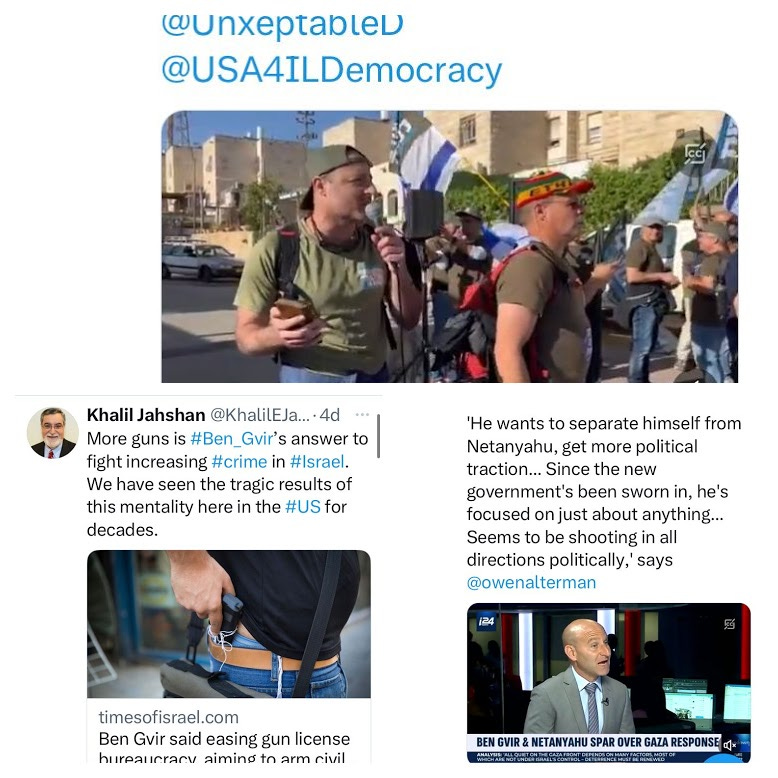Follow the #crime hashtag
This screenshot has height=778, width=778.
[239, 462]
